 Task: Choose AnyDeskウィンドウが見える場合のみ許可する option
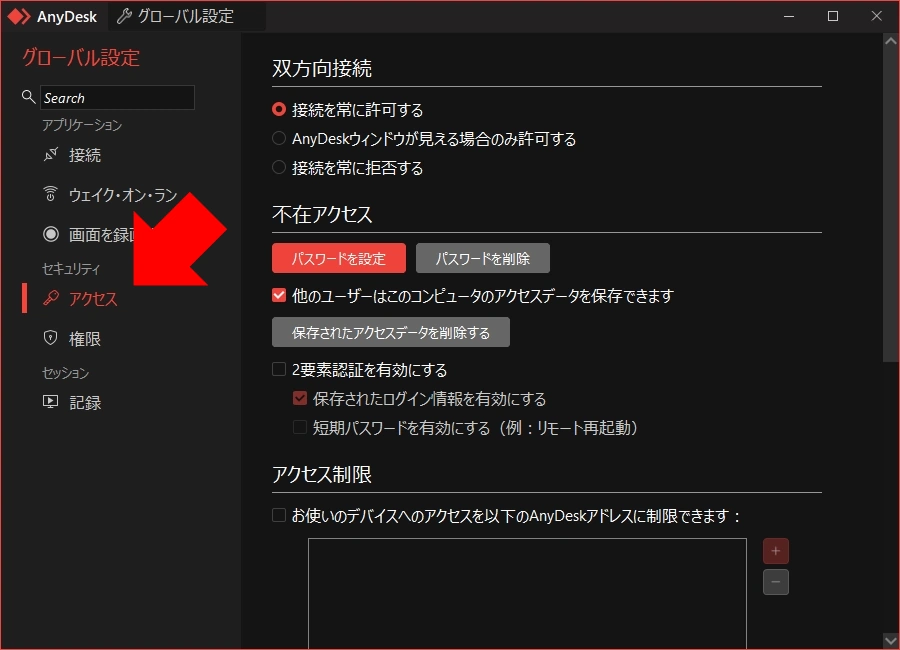click(279, 138)
